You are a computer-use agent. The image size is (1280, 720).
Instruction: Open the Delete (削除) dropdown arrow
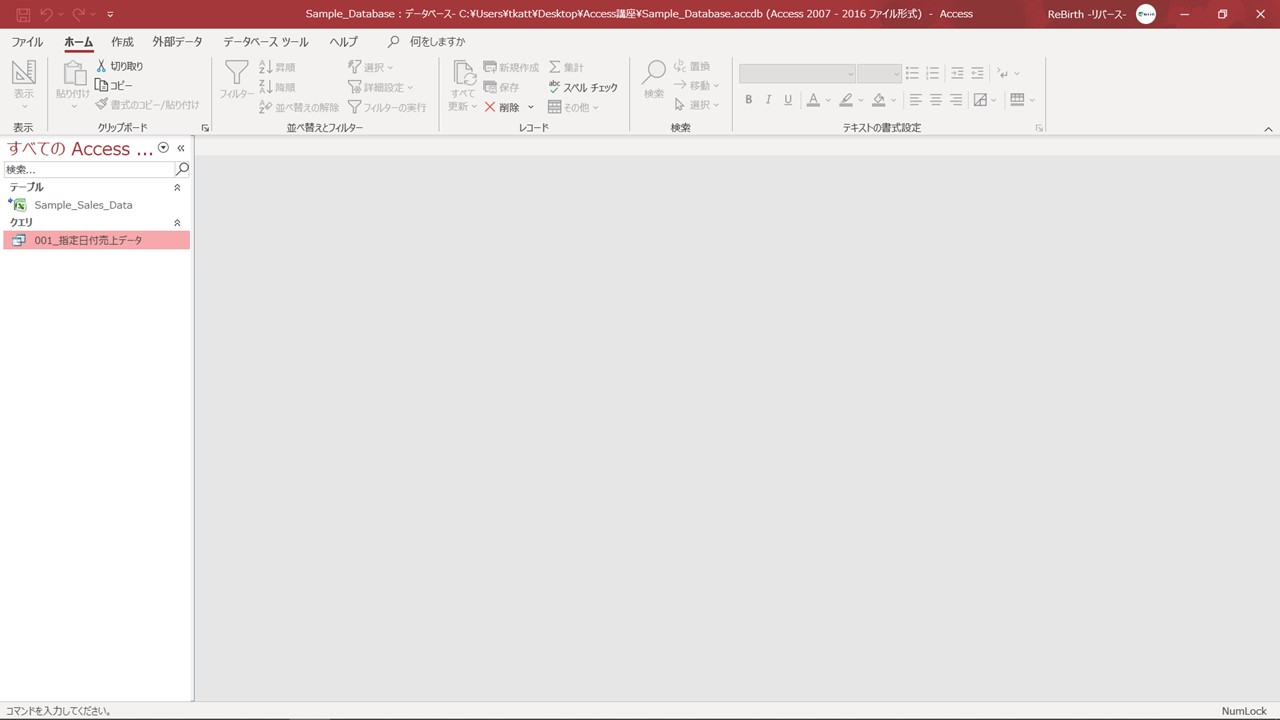pyautogui.click(x=531, y=107)
